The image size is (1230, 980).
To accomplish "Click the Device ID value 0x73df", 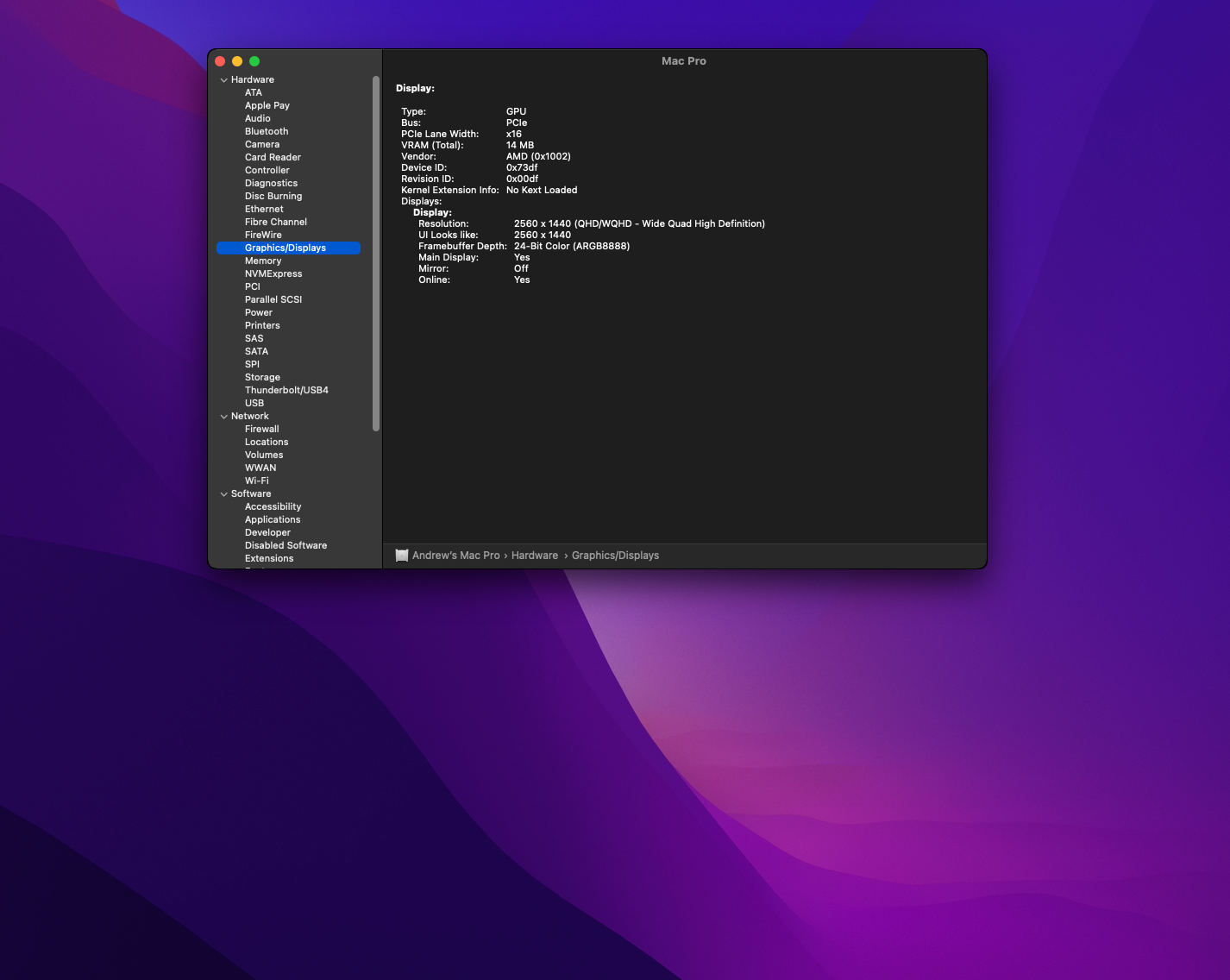I will pyautogui.click(x=522, y=168).
